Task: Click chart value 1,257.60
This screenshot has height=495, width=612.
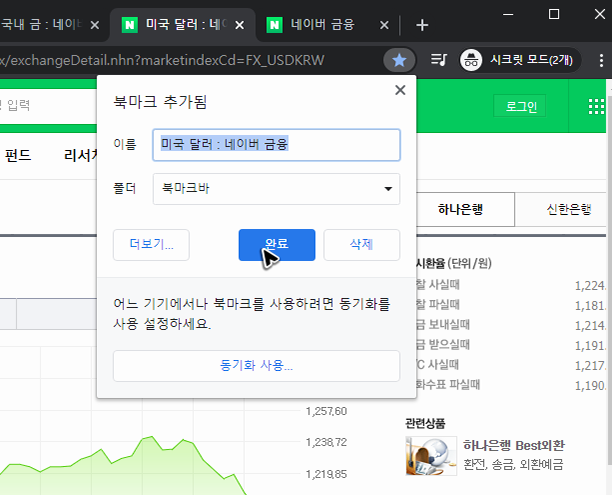Action: coord(326,411)
